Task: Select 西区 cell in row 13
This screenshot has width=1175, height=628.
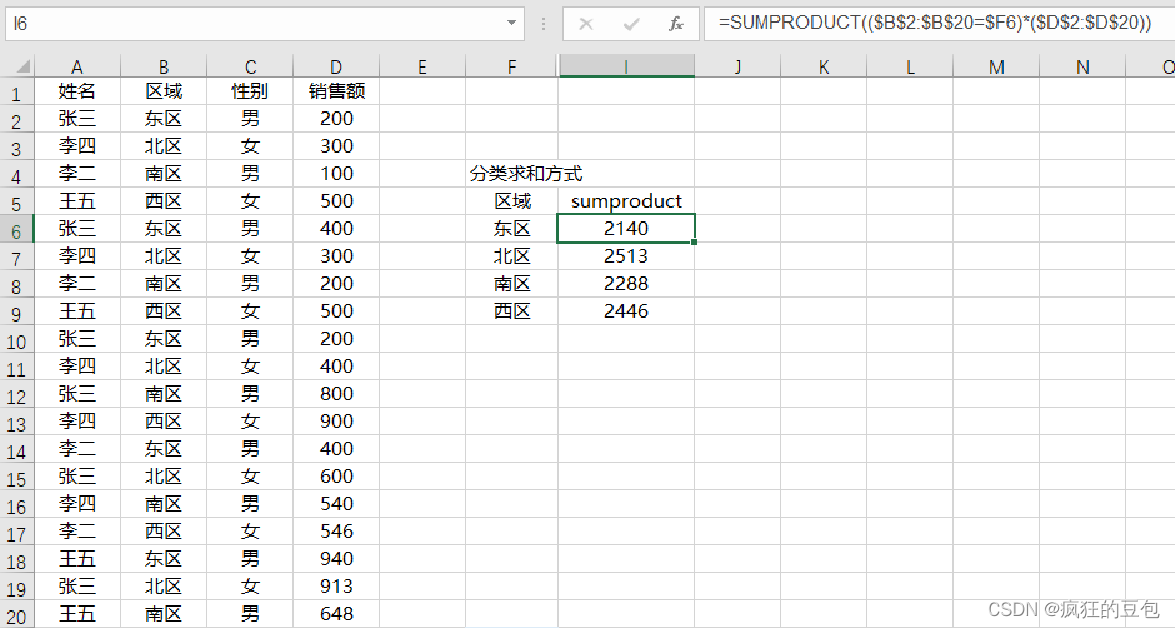Action: pos(163,421)
